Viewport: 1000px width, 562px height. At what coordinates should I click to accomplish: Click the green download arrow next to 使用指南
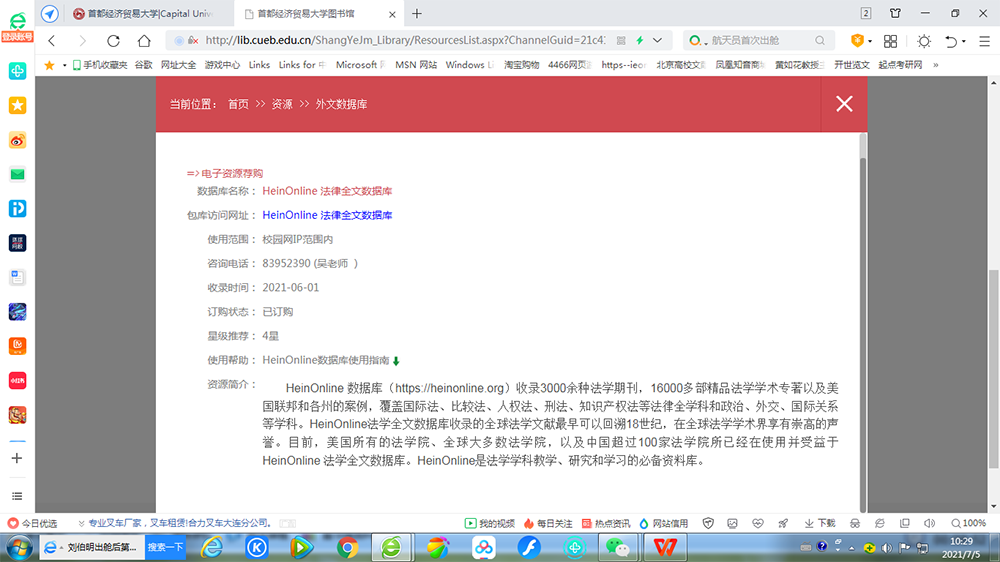click(x=396, y=361)
